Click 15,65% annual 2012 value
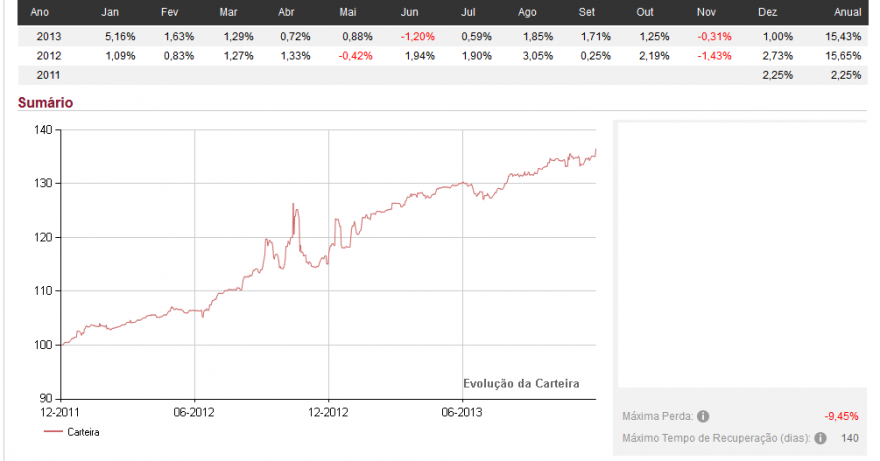Screen dimensions: 880x461 click(x=844, y=56)
